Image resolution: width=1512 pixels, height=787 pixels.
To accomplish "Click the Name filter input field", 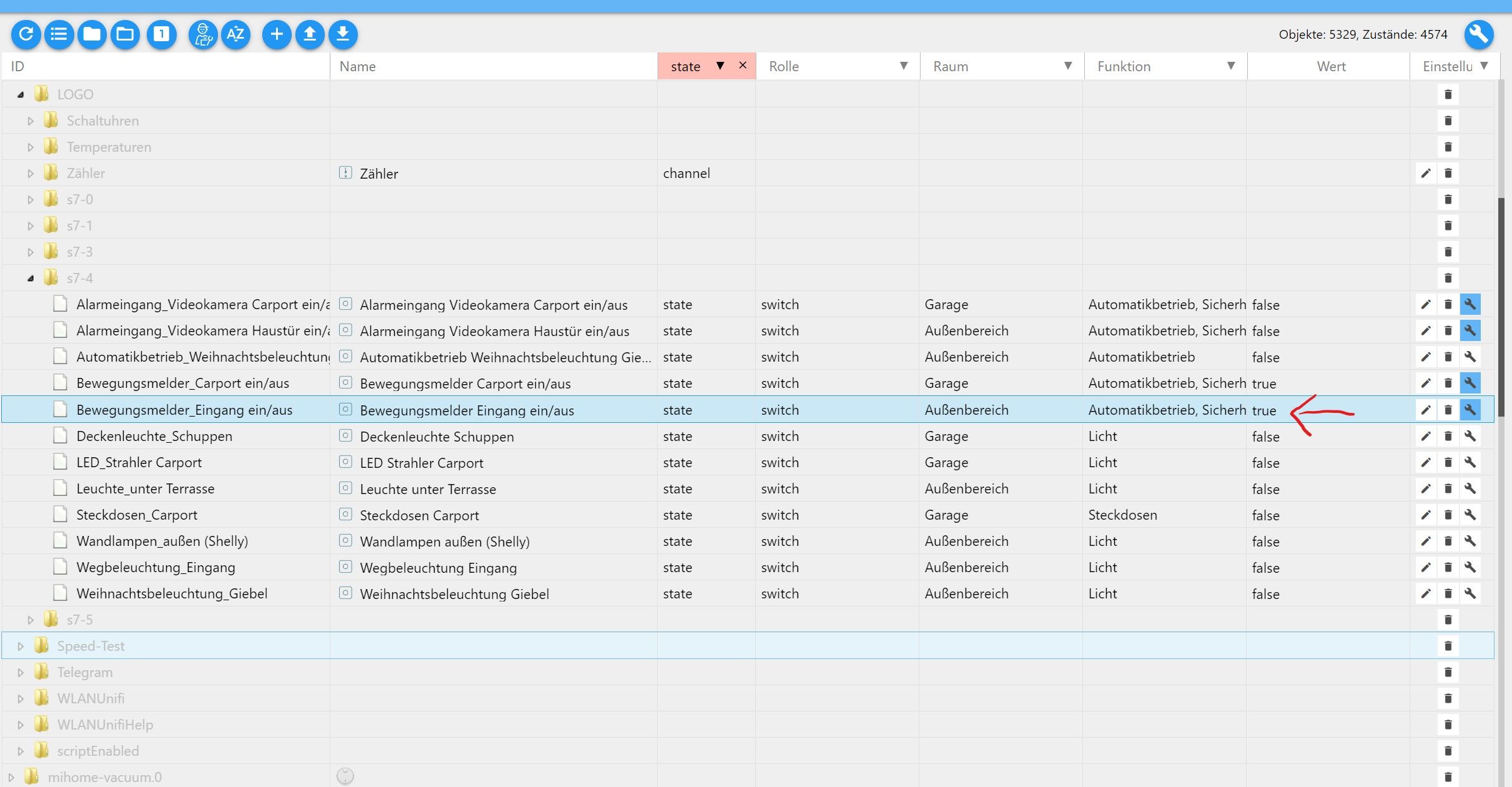I will click(x=493, y=67).
